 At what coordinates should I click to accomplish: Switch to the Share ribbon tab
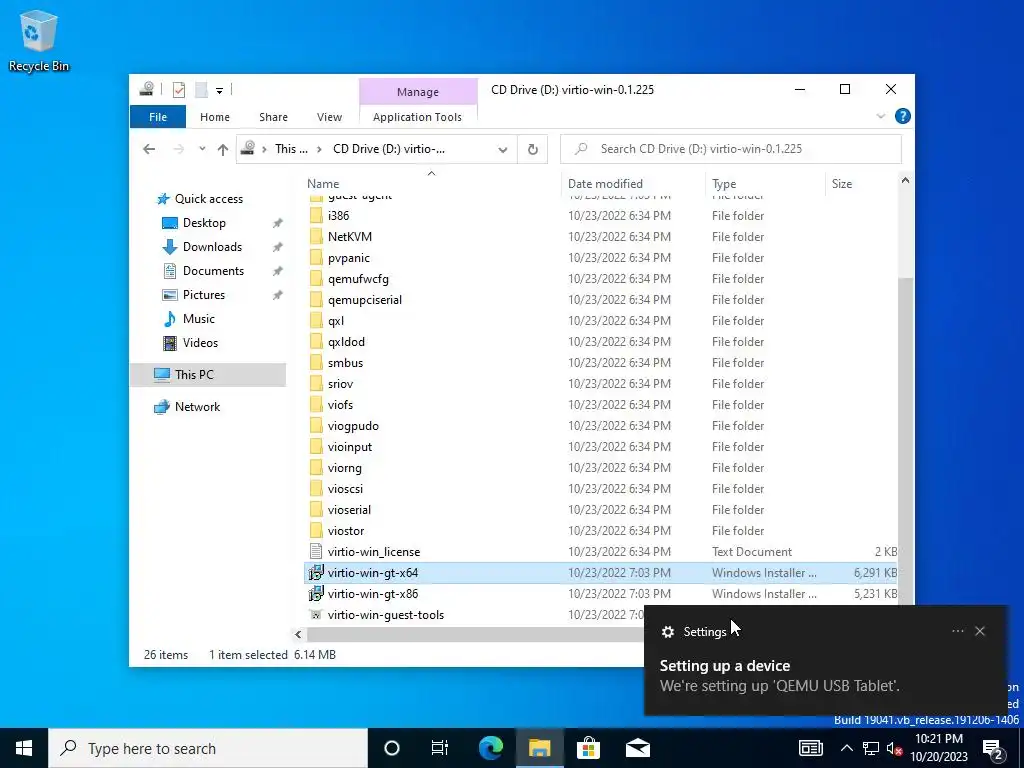pos(273,117)
